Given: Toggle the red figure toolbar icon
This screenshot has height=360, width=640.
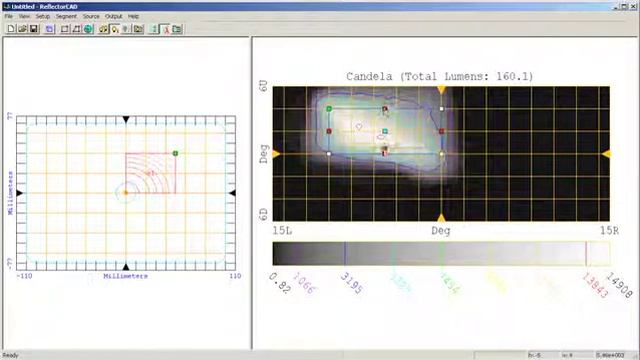Looking at the screenshot, I should (x=166, y=29).
